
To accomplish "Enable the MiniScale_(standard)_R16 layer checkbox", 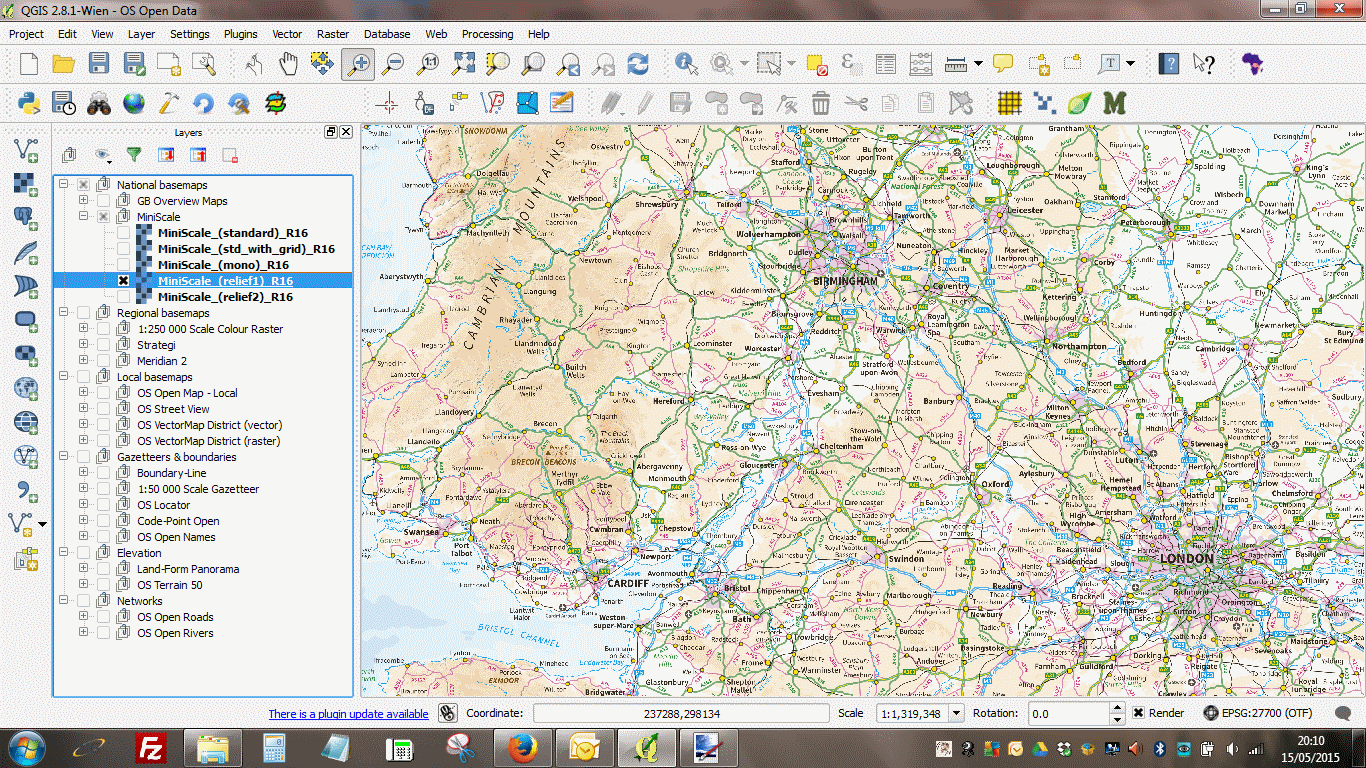I will coord(123,233).
